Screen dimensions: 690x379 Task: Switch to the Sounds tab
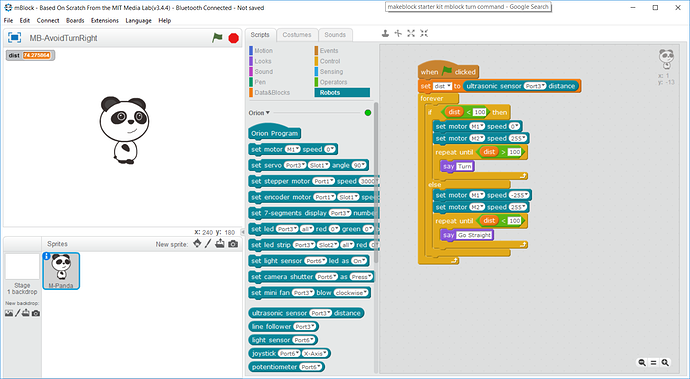tap(335, 35)
